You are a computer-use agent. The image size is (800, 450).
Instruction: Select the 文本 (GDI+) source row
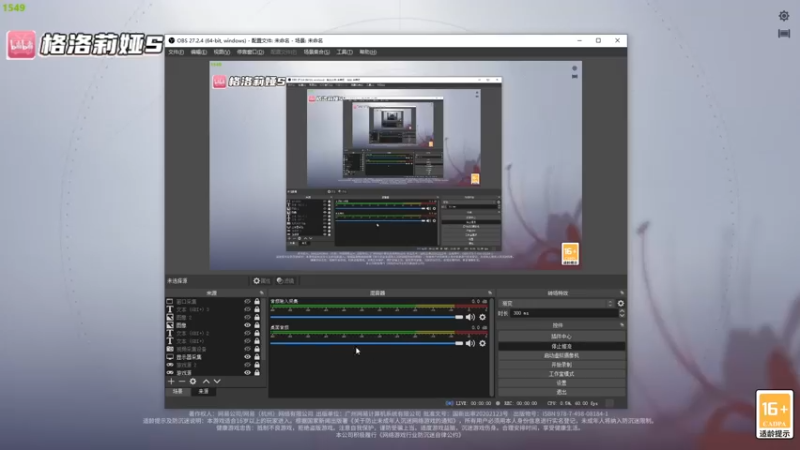[x=215, y=341]
